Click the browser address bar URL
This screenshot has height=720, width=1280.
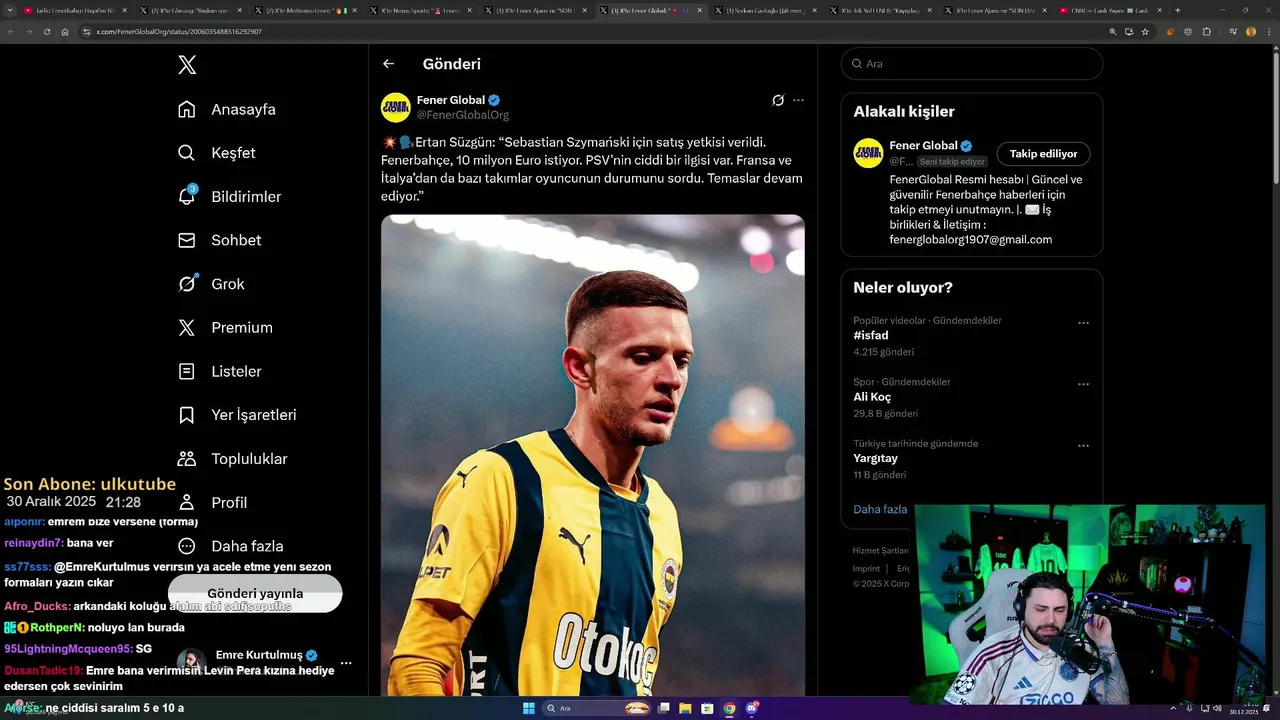tap(179, 32)
